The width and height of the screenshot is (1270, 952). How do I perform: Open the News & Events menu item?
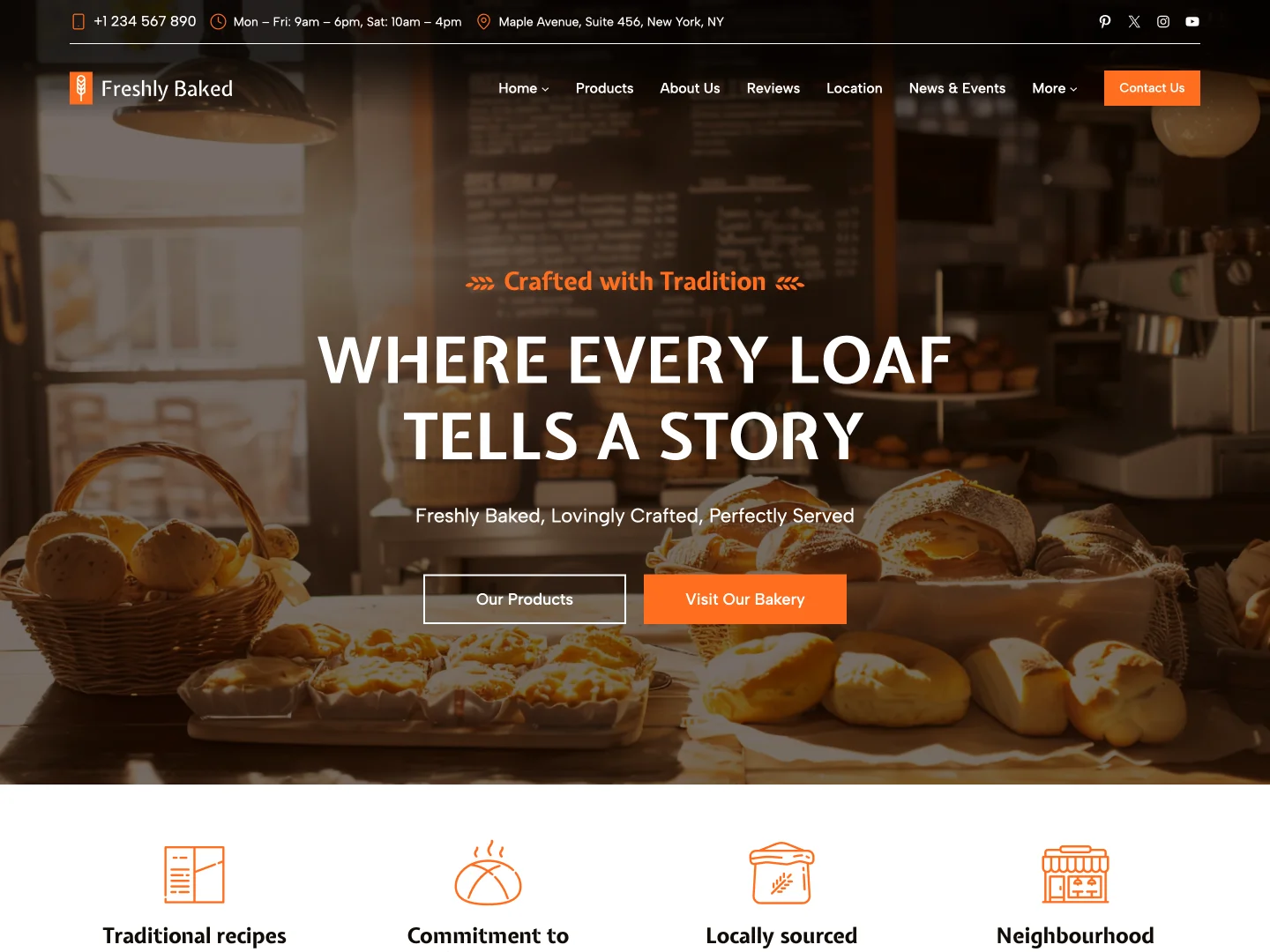pyautogui.click(x=957, y=88)
